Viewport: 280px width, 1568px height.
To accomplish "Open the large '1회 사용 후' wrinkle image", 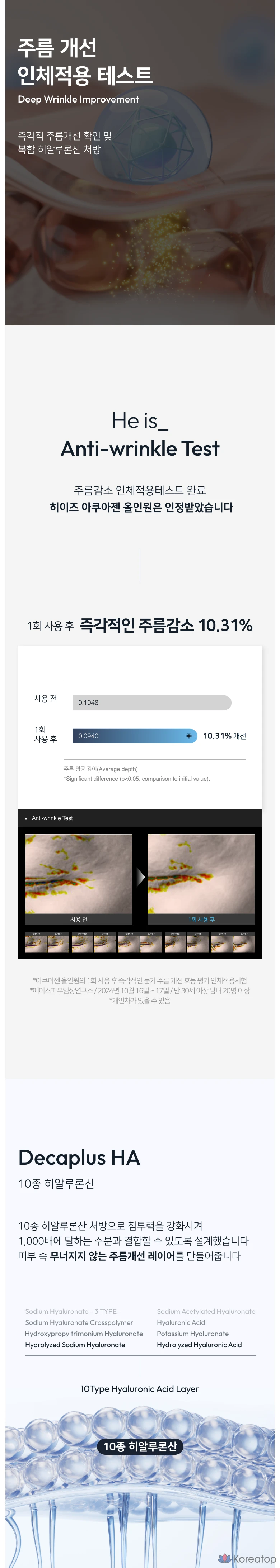I will tap(201, 874).
